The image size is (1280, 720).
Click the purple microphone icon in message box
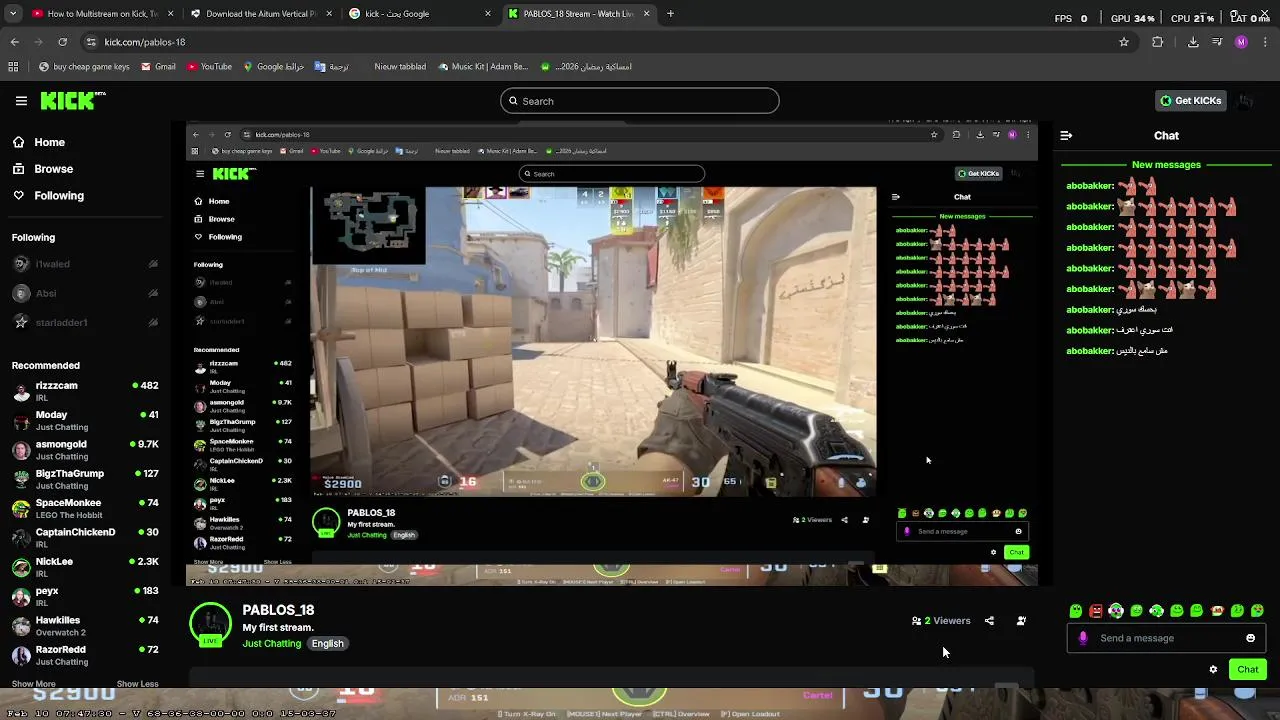click(x=1083, y=638)
